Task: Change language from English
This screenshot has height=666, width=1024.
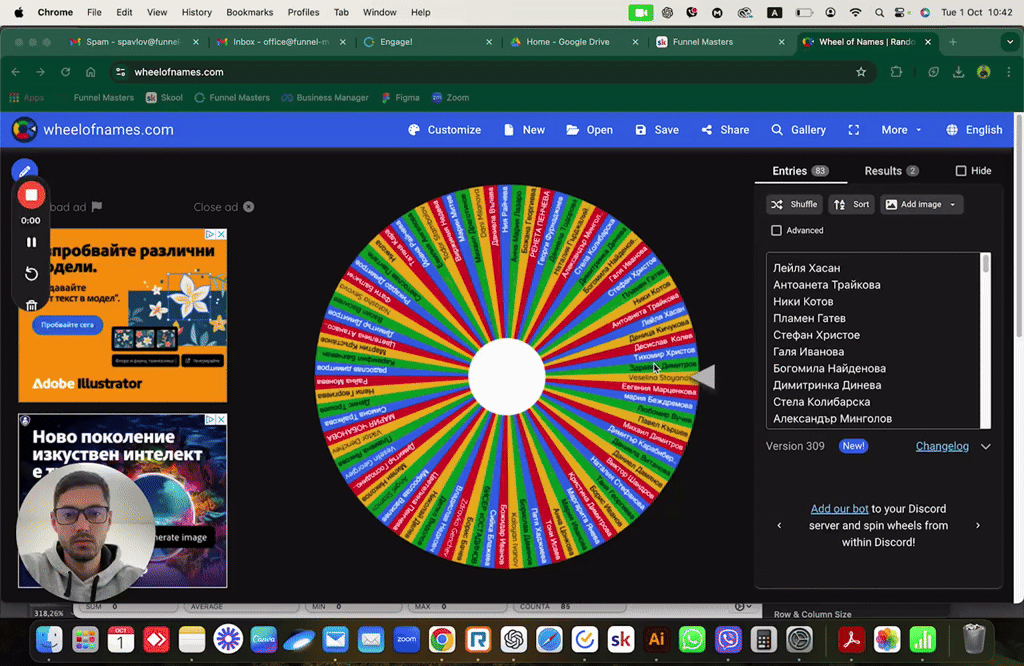Action: [974, 130]
